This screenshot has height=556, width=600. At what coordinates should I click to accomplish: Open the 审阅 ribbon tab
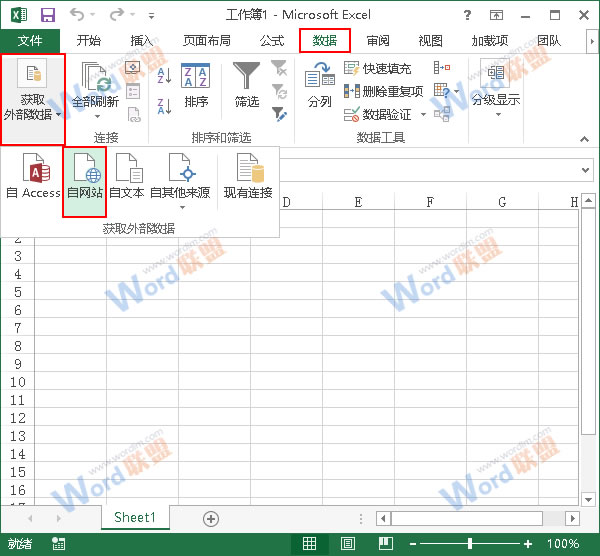378,41
